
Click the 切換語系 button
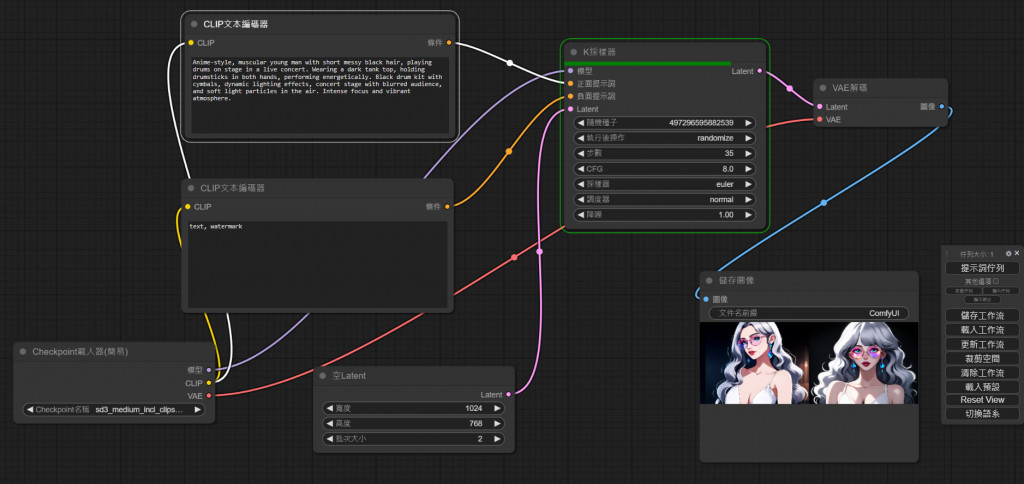(x=982, y=413)
